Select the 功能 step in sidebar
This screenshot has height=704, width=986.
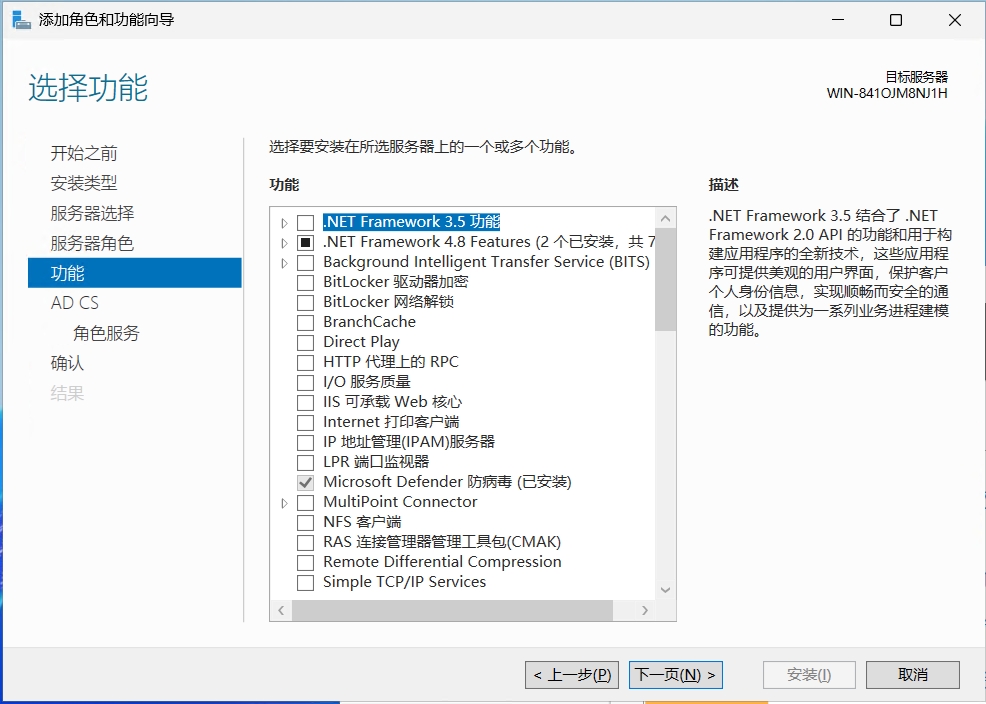[135, 273]
